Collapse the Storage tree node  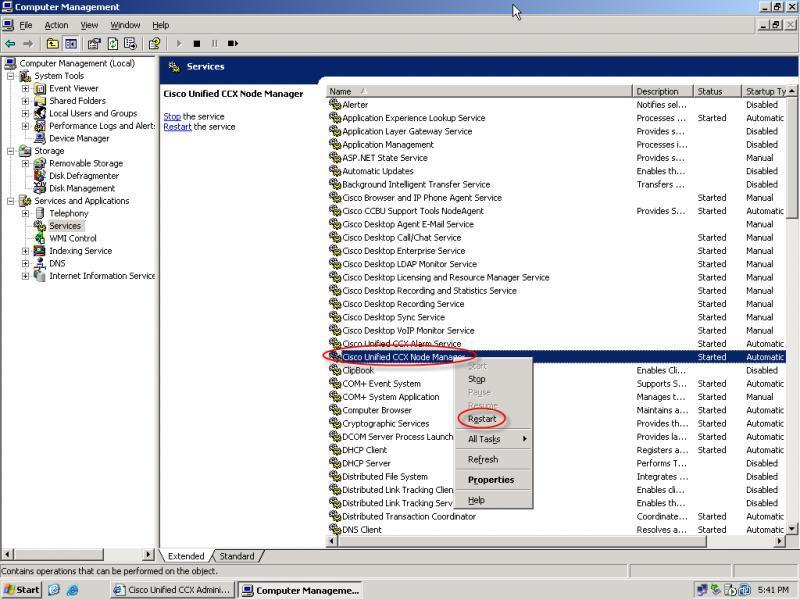tap(10, 151)
